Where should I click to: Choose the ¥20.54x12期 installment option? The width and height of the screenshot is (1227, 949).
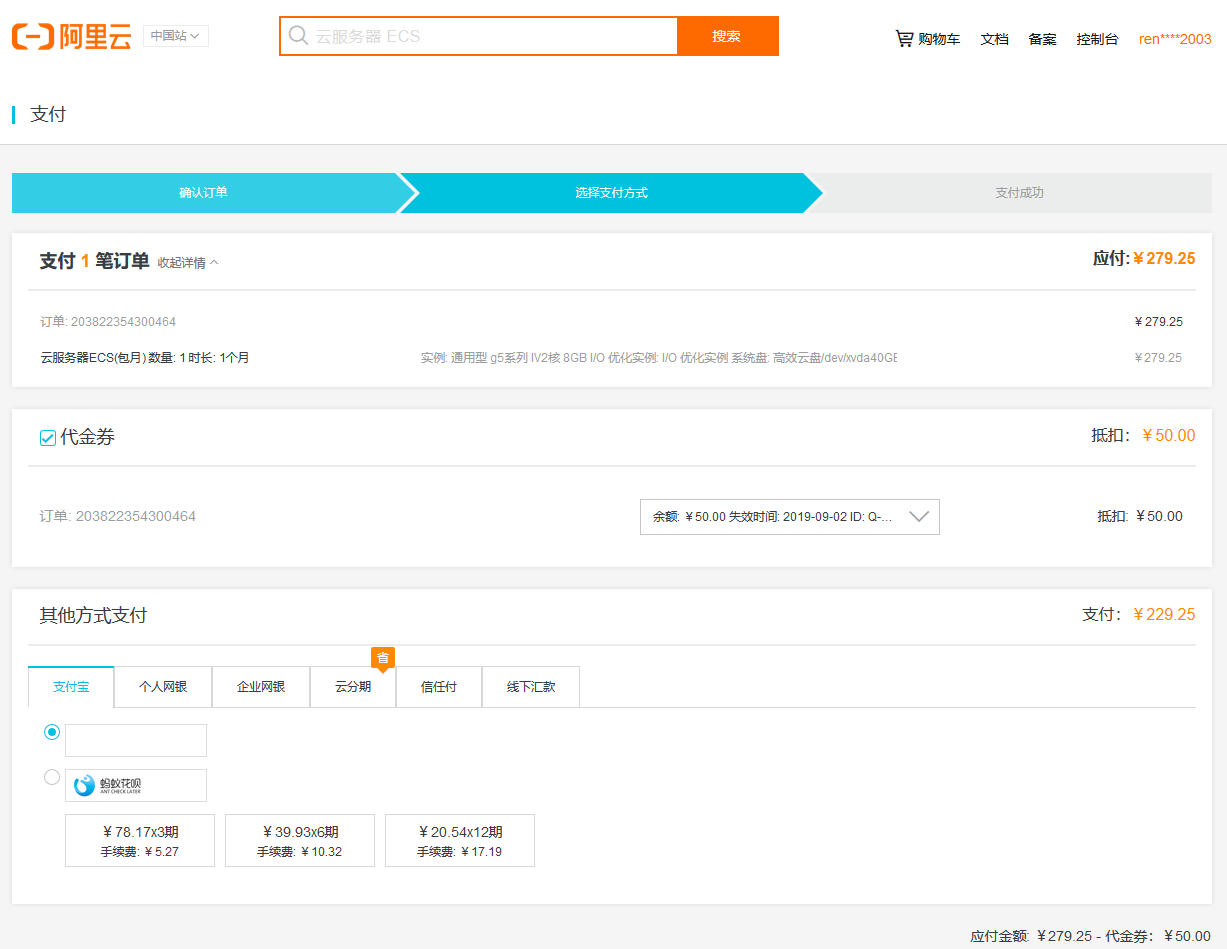pos(460,840)
